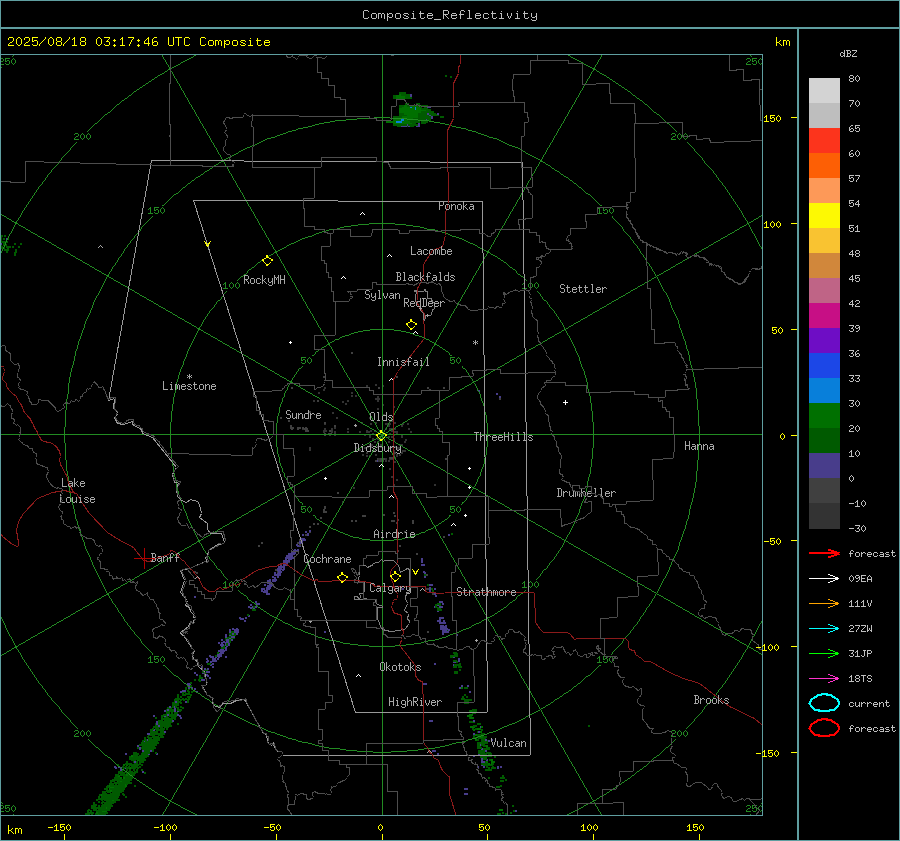The width and height of the screenshot is (900, 841).
Task: Click the Lake Louise label
Action: (77, 491)
